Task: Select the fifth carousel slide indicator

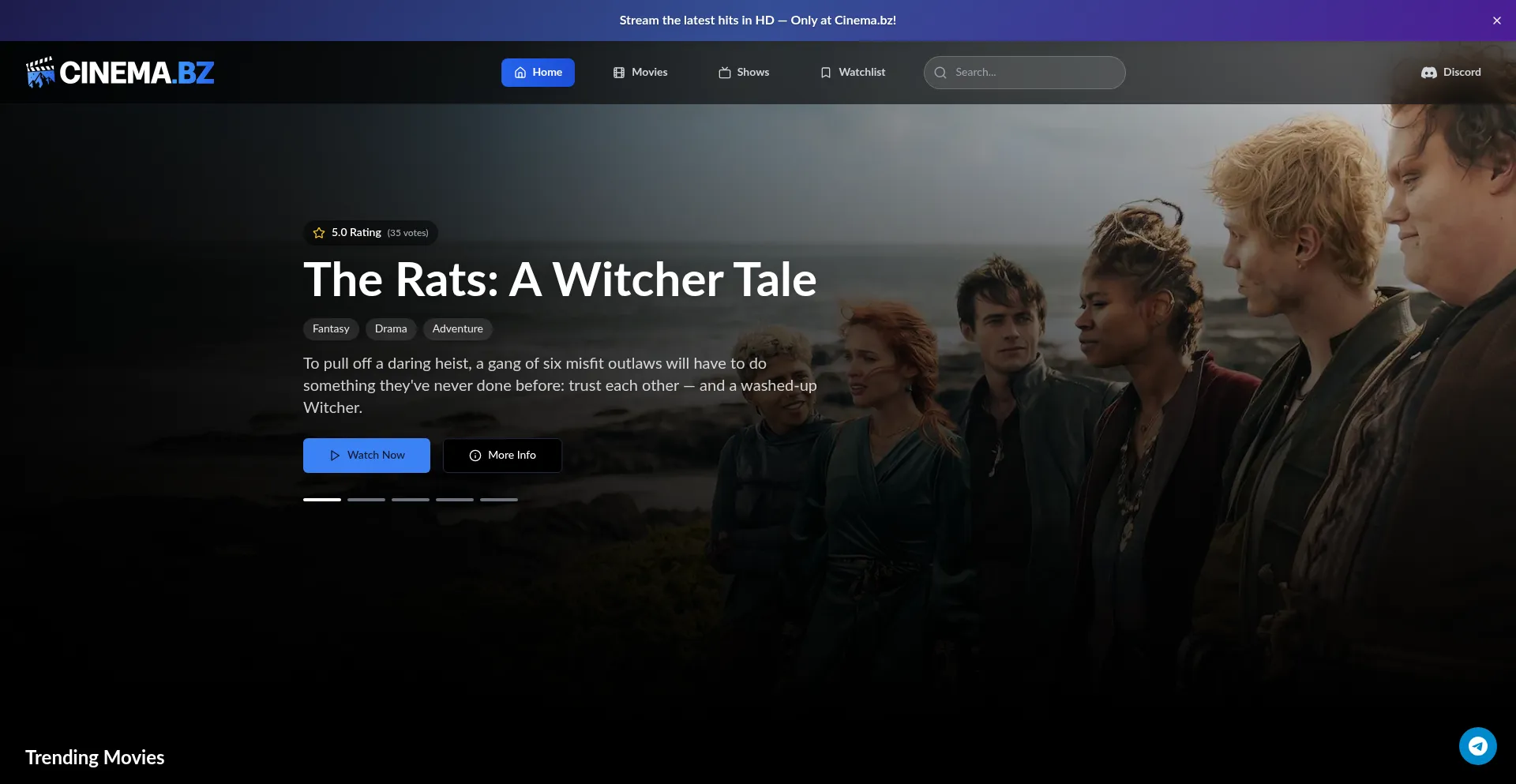Action: 499,500
